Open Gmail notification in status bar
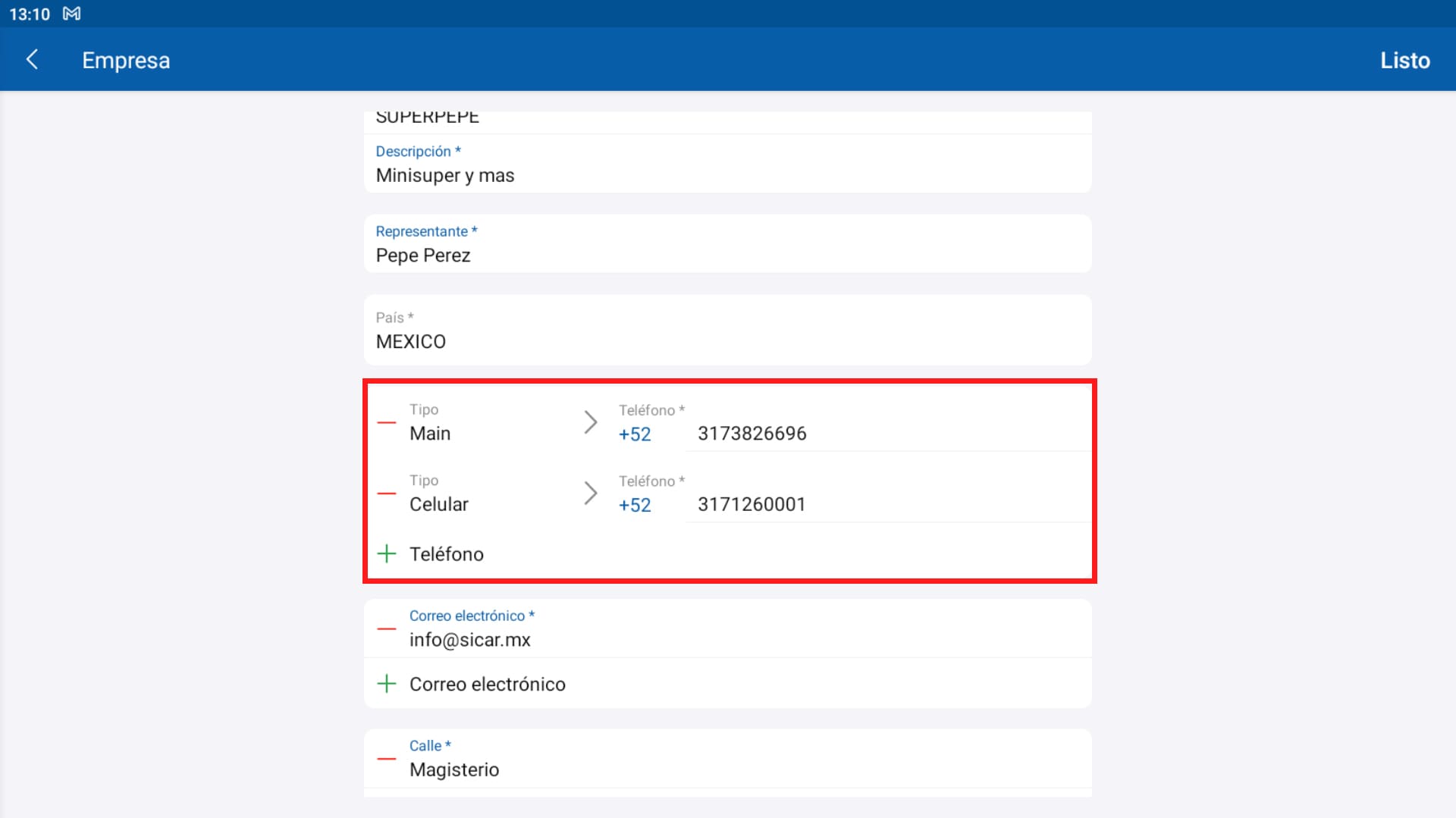This screenshot has width=1456, height=818. [x=71, y=14]
